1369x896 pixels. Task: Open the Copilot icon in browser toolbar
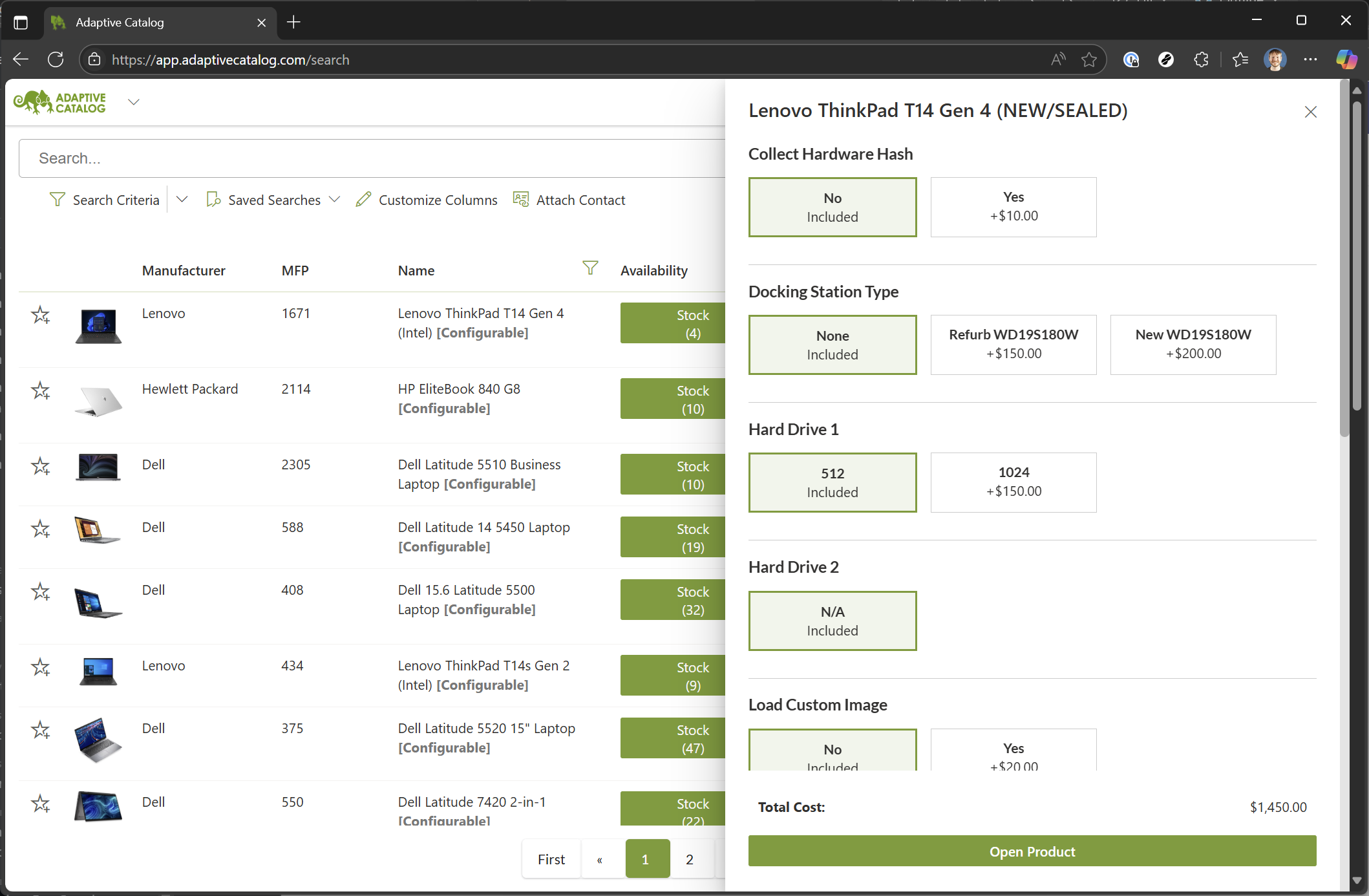point(1346,59)
